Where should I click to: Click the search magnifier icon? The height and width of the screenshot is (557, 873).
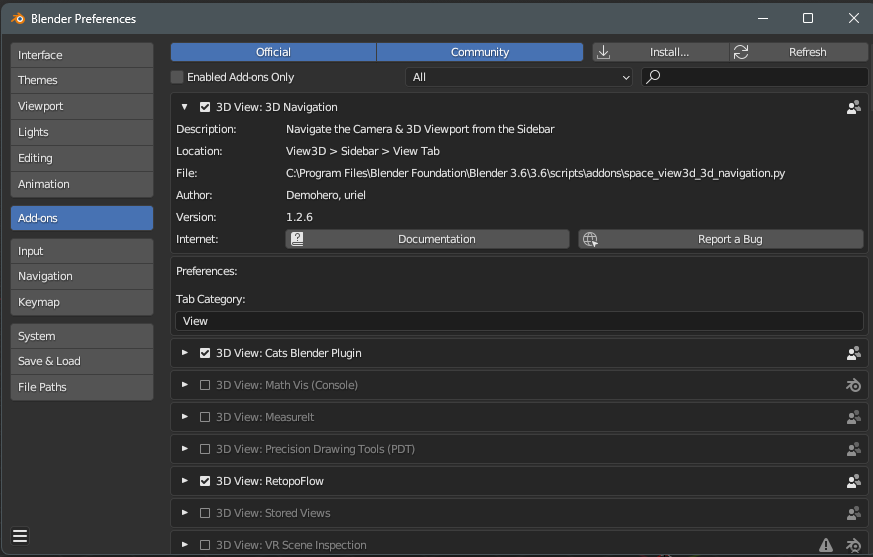point(654,76)
